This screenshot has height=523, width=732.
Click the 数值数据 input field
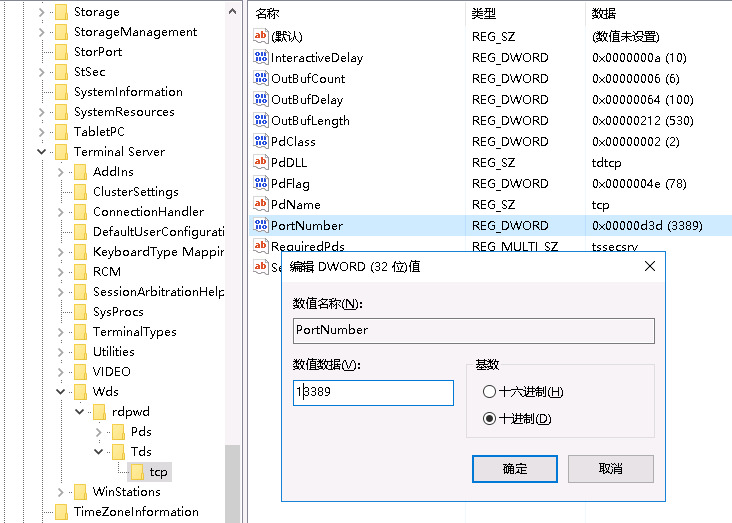pyautogui.click(x=373, y=392)
